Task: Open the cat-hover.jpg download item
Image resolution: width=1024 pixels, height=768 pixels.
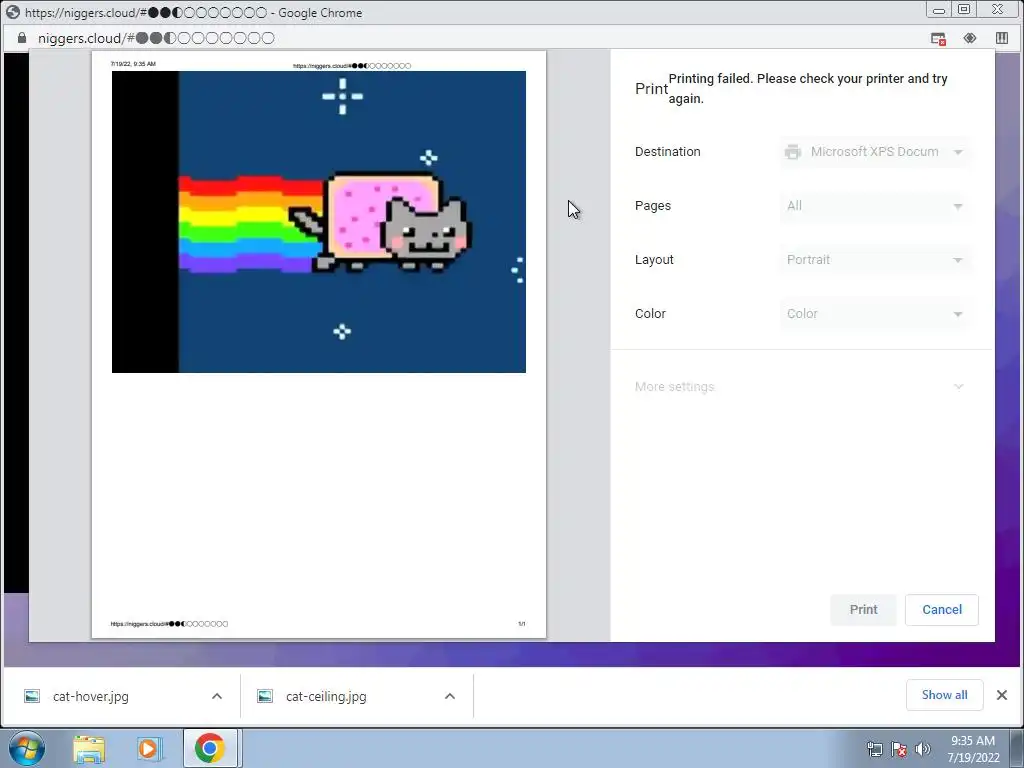Action: point(91,696)
